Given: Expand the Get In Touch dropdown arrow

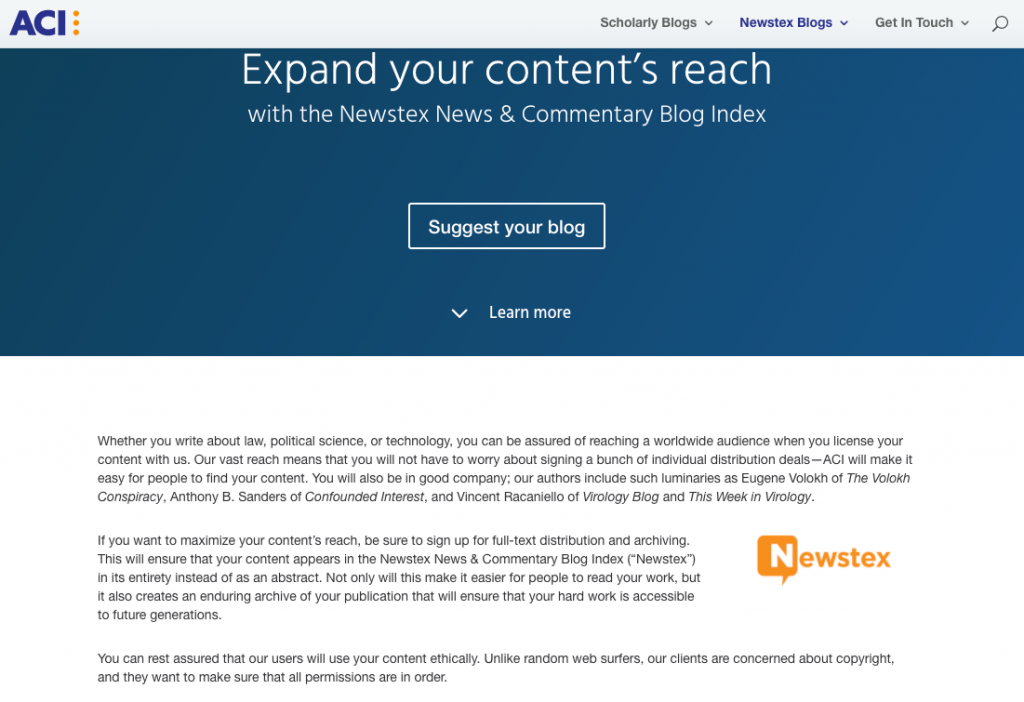Looking at the screenshot, I should 965,24.
